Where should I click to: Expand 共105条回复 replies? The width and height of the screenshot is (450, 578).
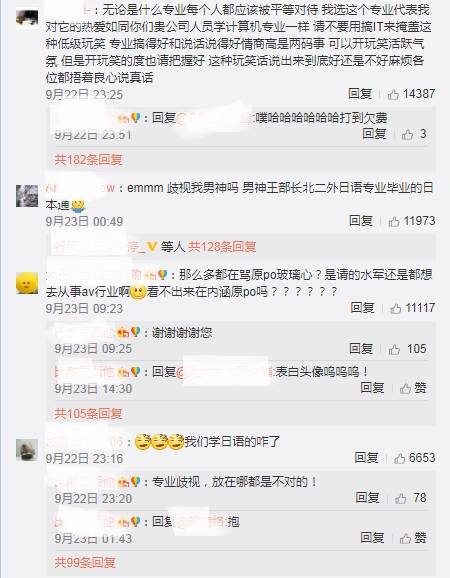88,414
